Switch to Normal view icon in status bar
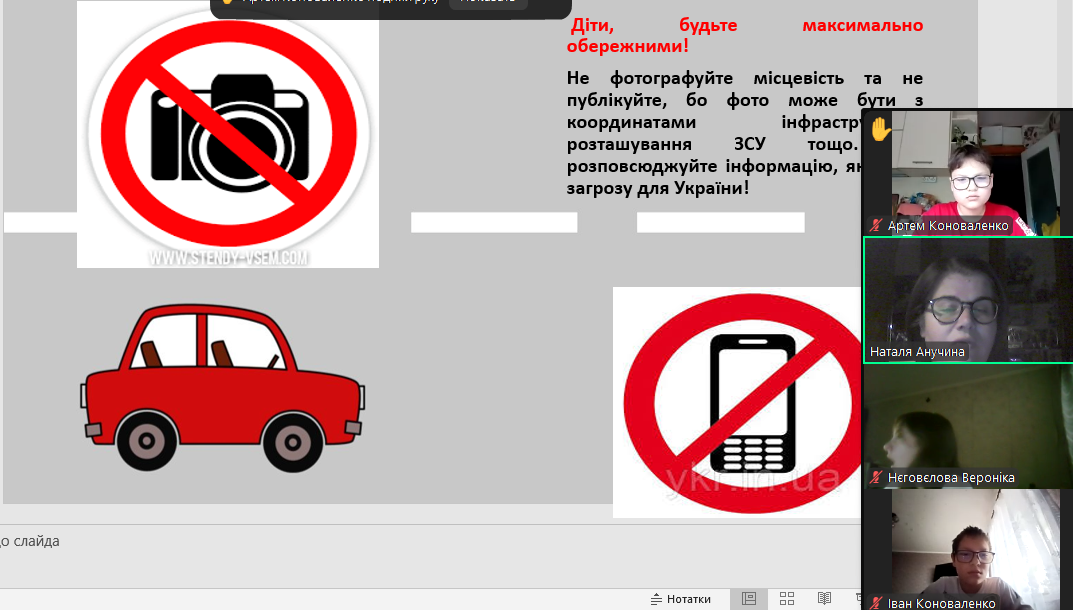 pyautogui.click(x=749, y=599)
